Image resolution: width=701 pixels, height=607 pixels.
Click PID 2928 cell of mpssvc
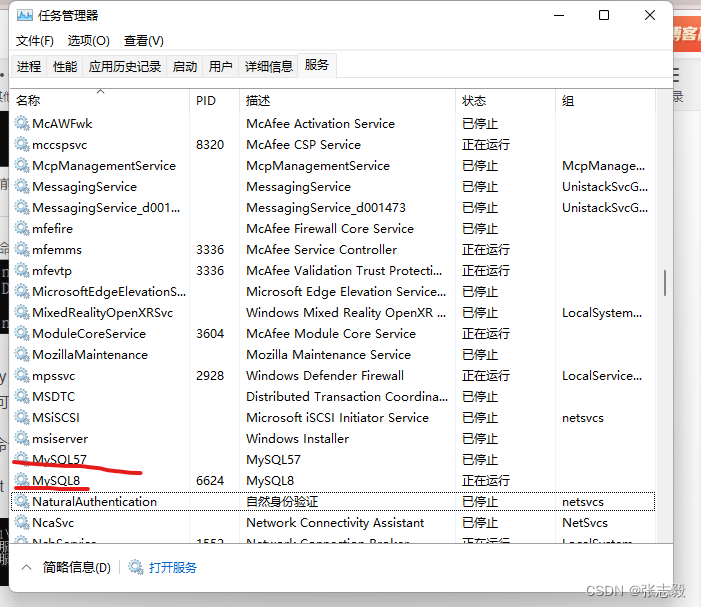(210, 375)
